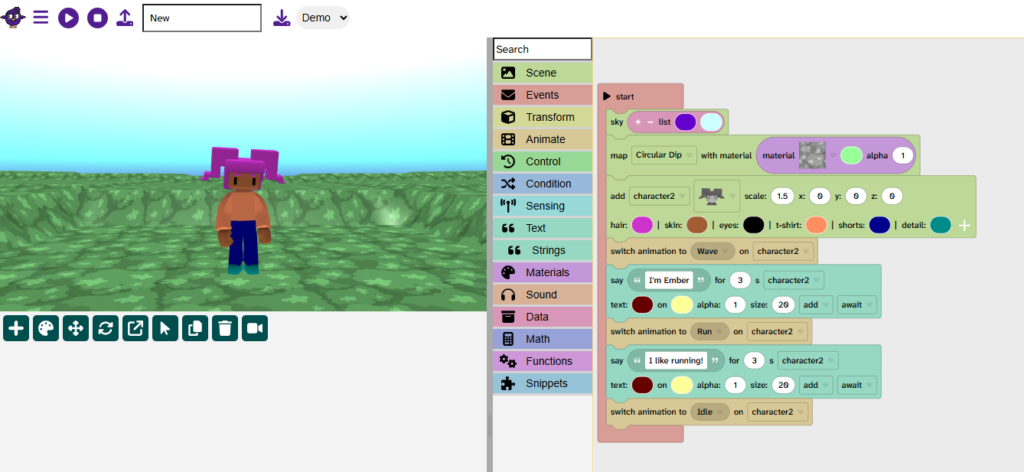Open the Snippets block category

tap(543, 383)
